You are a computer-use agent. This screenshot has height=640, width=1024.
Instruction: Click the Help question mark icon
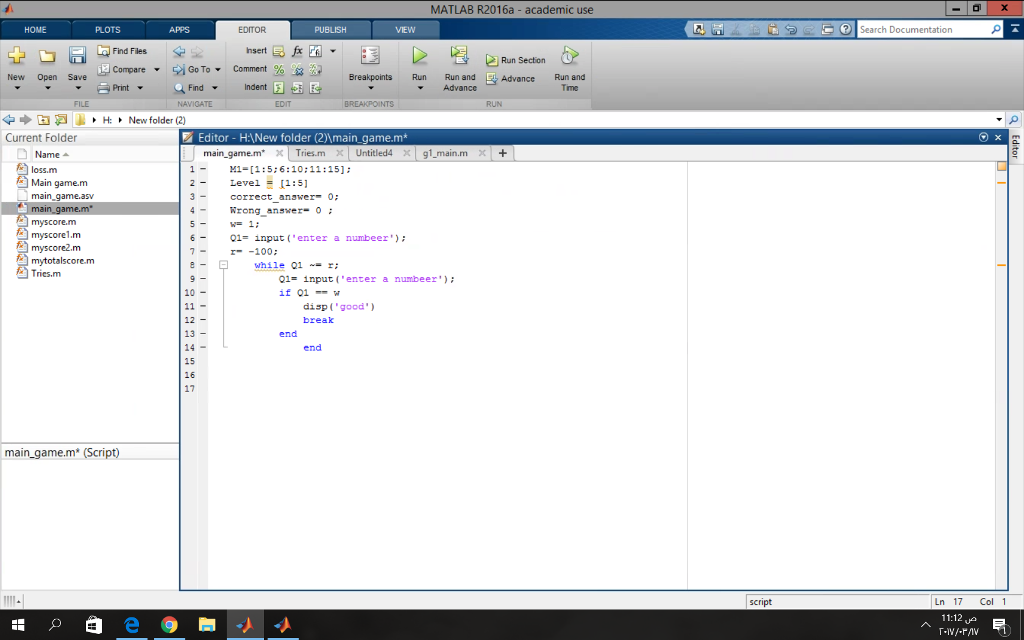tap(846, 29)
